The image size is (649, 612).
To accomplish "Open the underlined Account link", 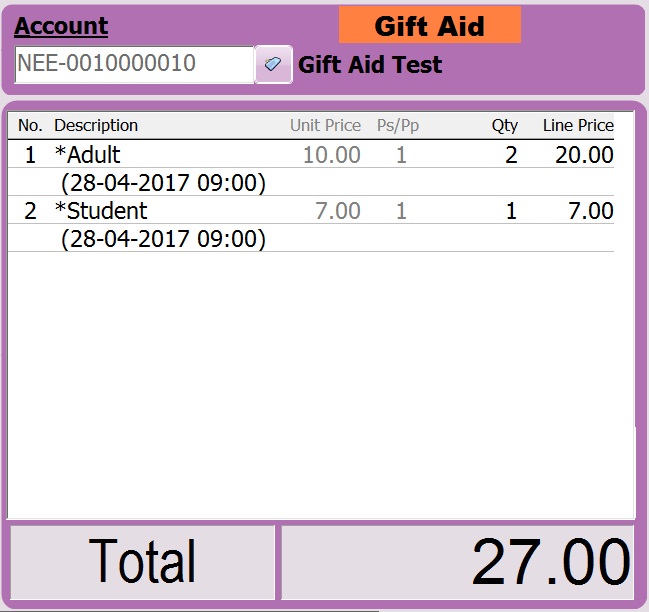I will pos(61,26).
